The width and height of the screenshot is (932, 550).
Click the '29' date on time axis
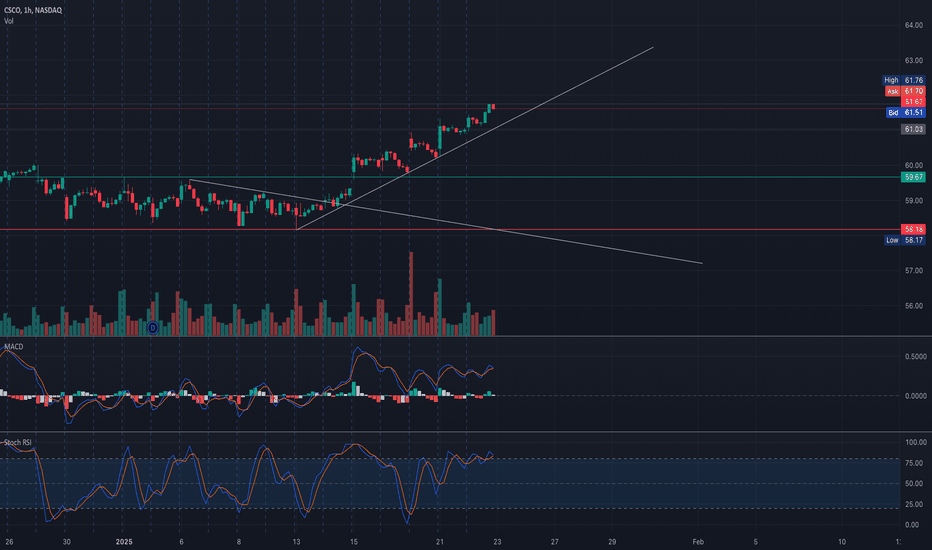[x=612, y=542]
